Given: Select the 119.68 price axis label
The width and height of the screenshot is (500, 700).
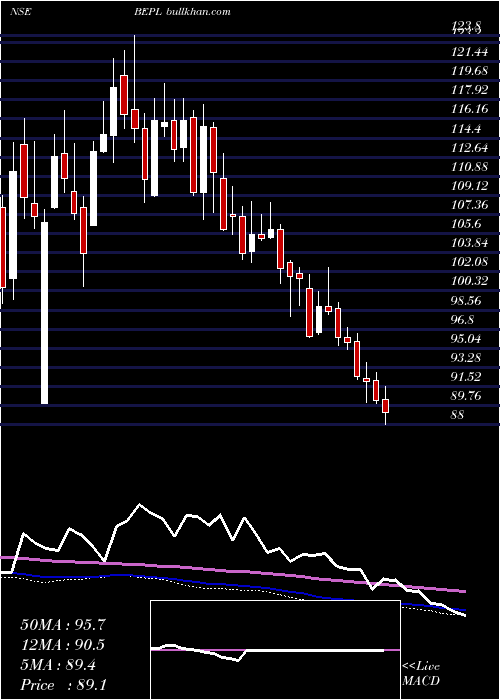Looking at the screenshot, I should point(469,71).
